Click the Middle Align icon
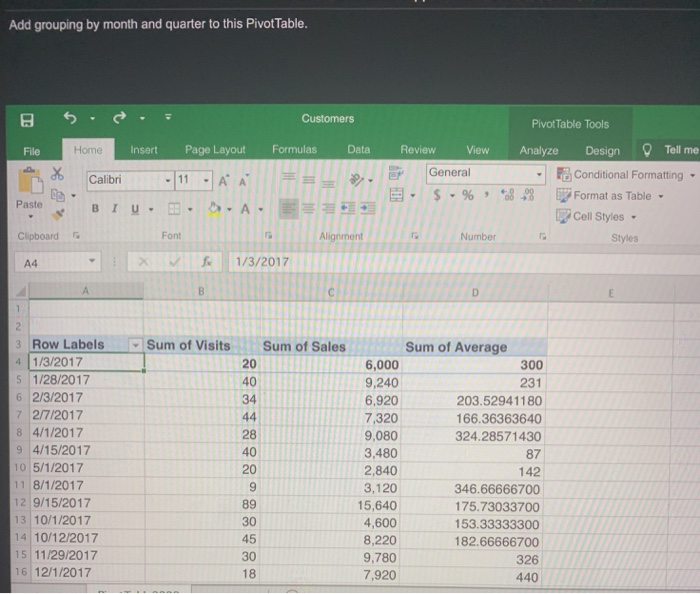Screen dimensions: 700x594 [308, 180]
